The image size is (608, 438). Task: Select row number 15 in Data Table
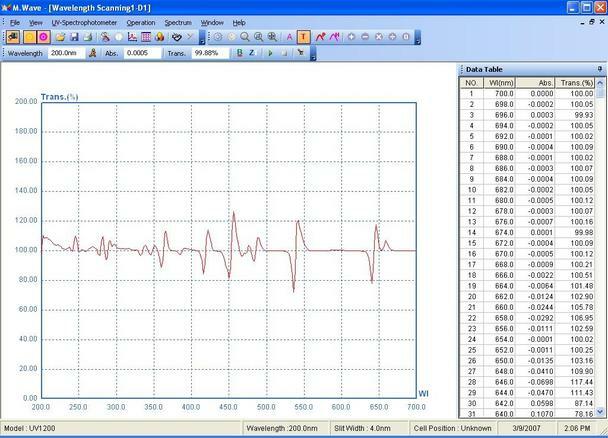click(527, 243)
